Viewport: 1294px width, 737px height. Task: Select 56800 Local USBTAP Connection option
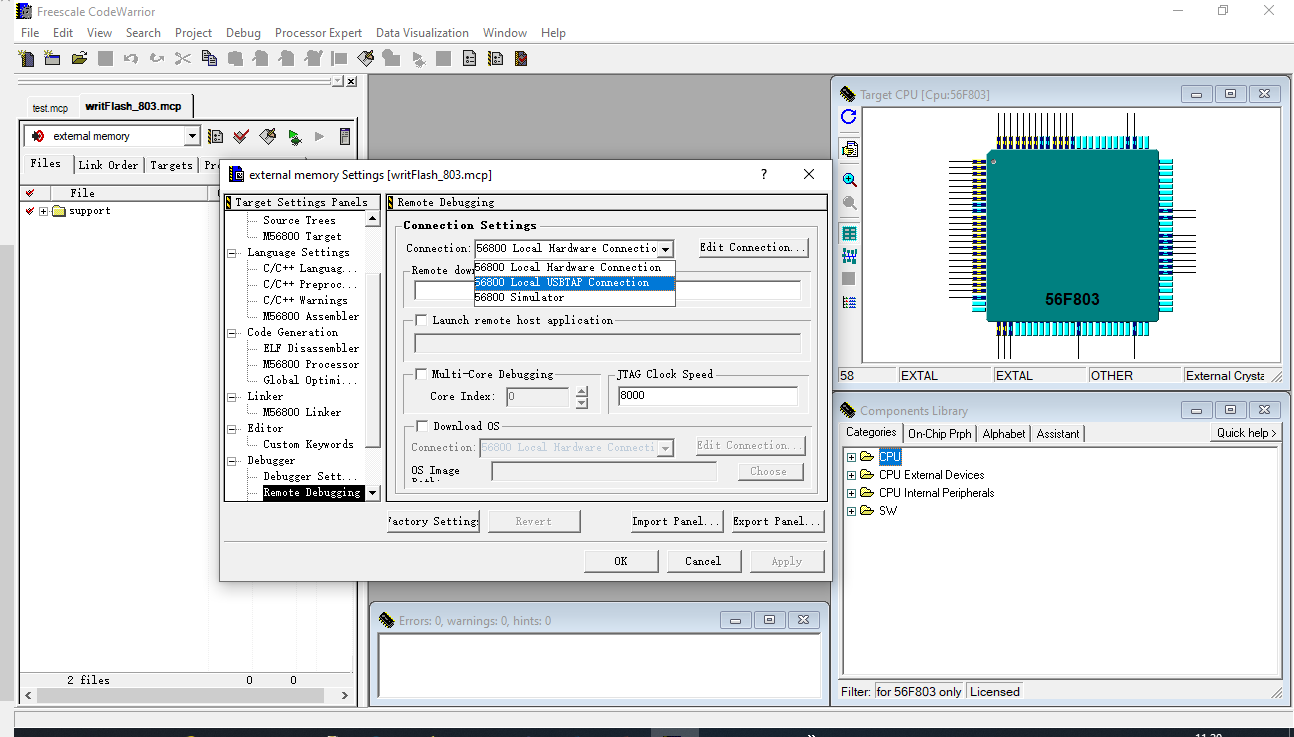[575, 282]
